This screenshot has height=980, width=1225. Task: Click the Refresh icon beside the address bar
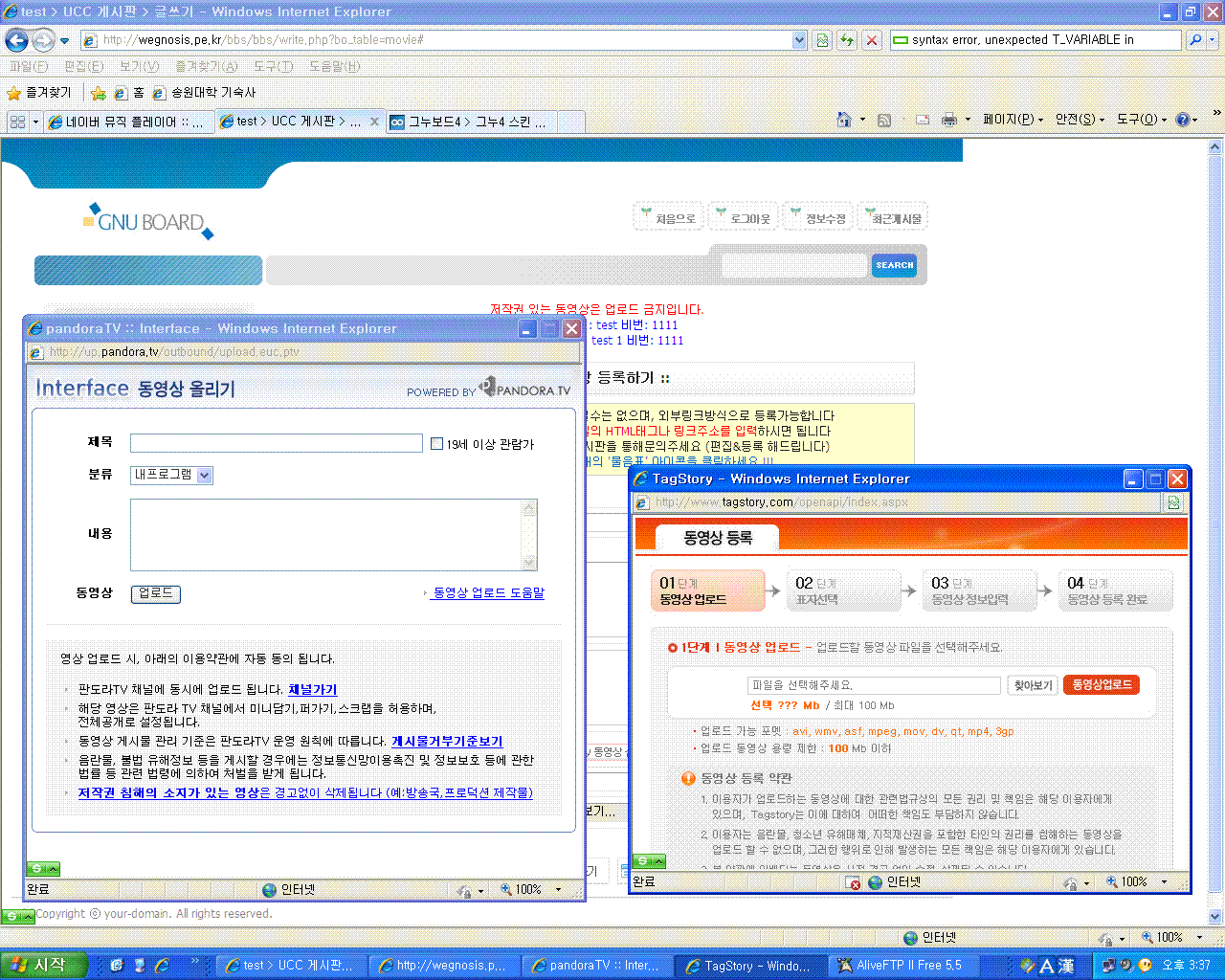(846, 40)
